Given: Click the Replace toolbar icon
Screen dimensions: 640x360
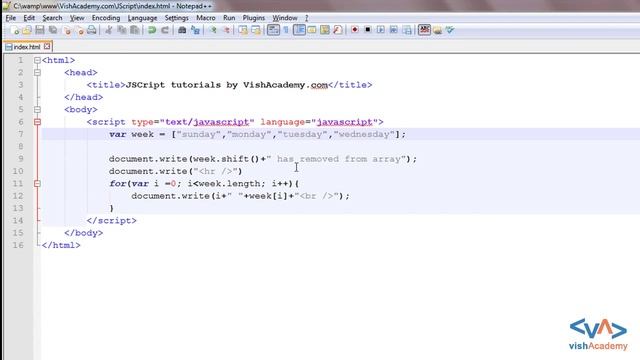Looking at the screenshot, I should [196, 30].
